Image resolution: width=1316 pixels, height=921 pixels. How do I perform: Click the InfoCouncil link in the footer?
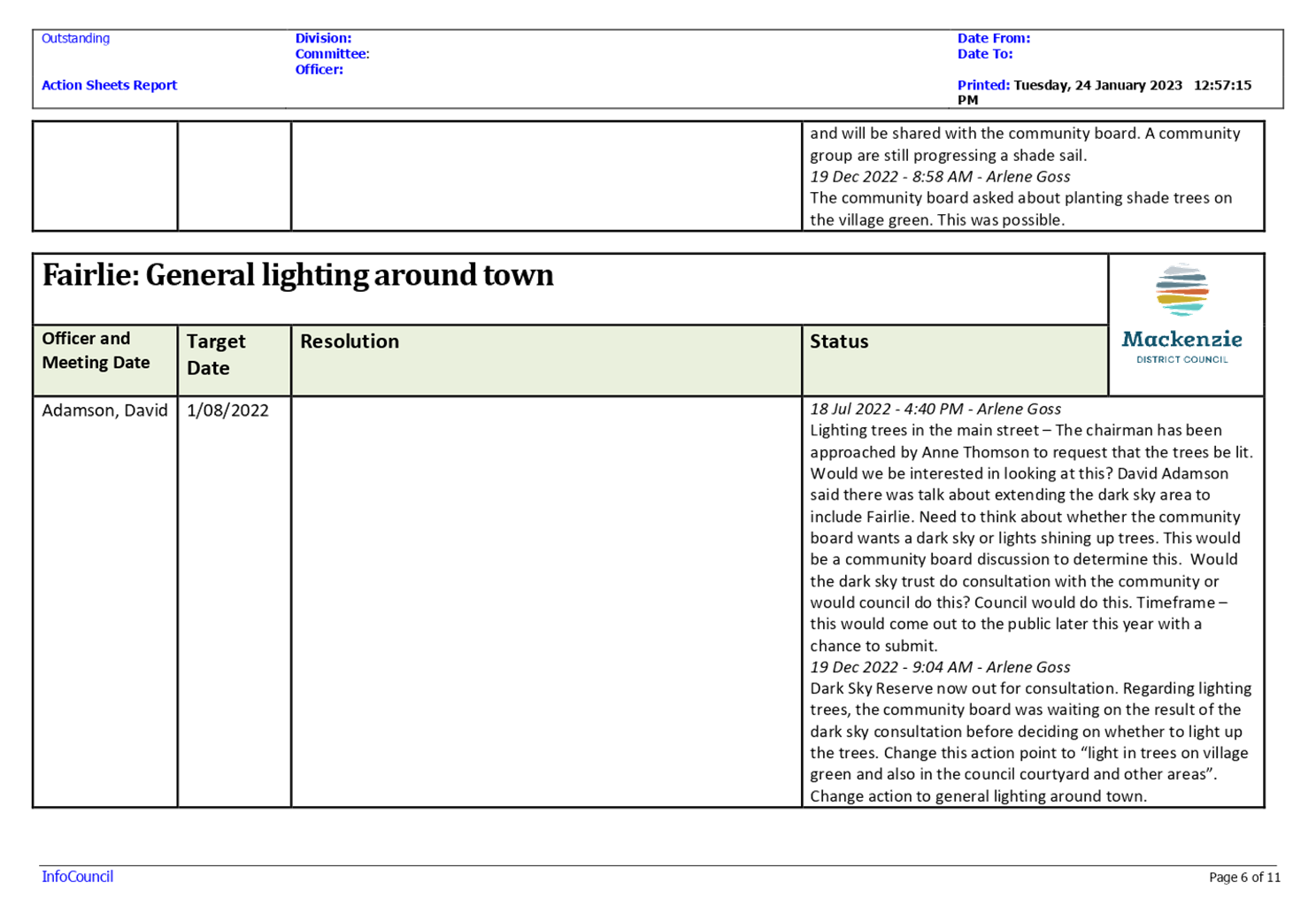click(76, 876)
